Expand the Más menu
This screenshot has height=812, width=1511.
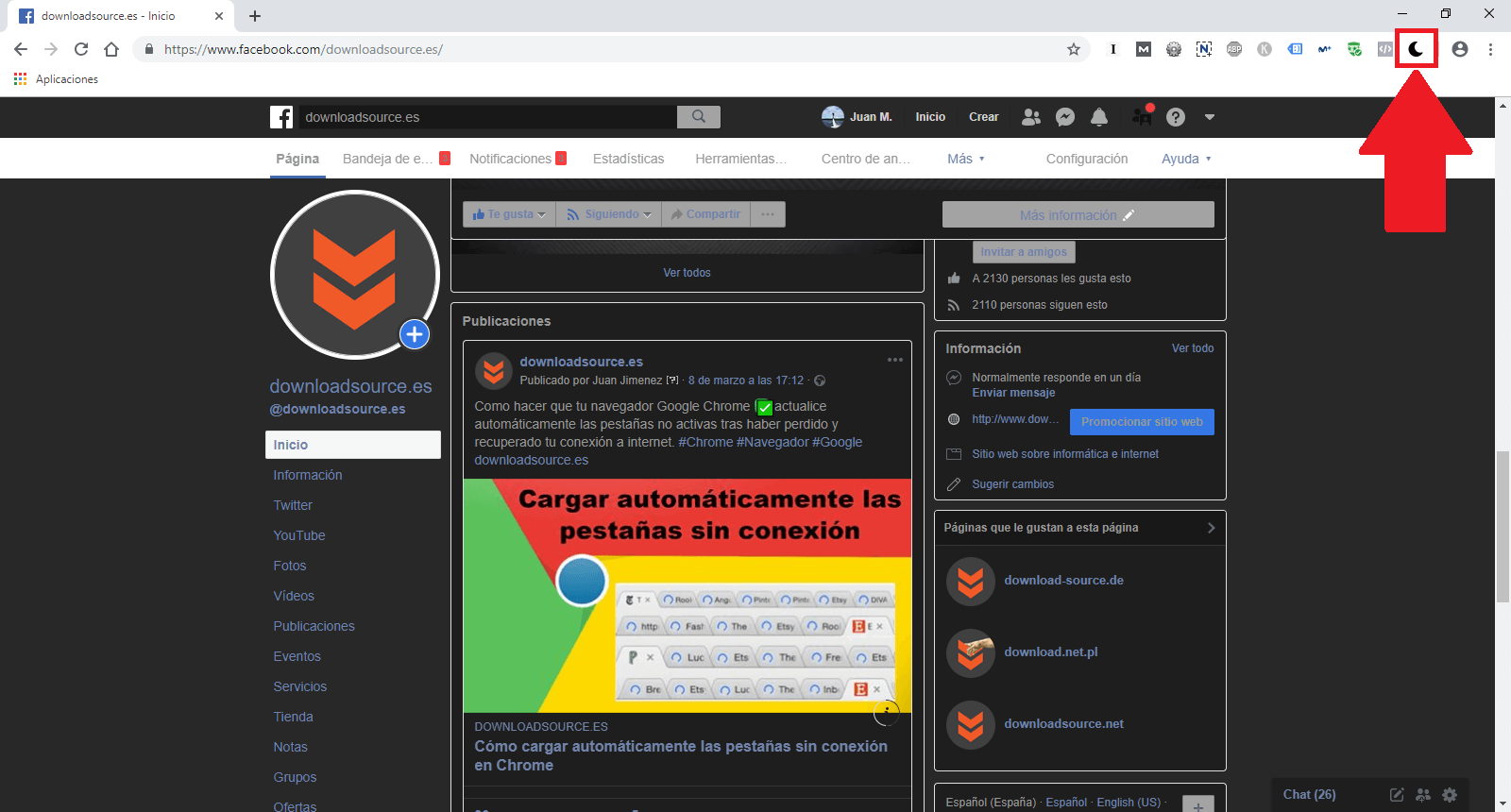(966, 159)
